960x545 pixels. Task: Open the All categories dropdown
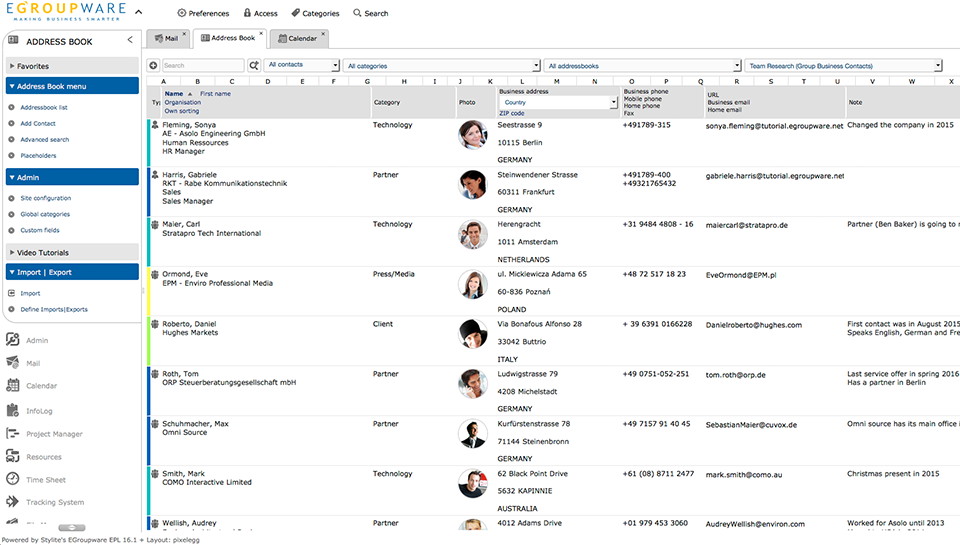pyautogui.click(x=441, y=66)
